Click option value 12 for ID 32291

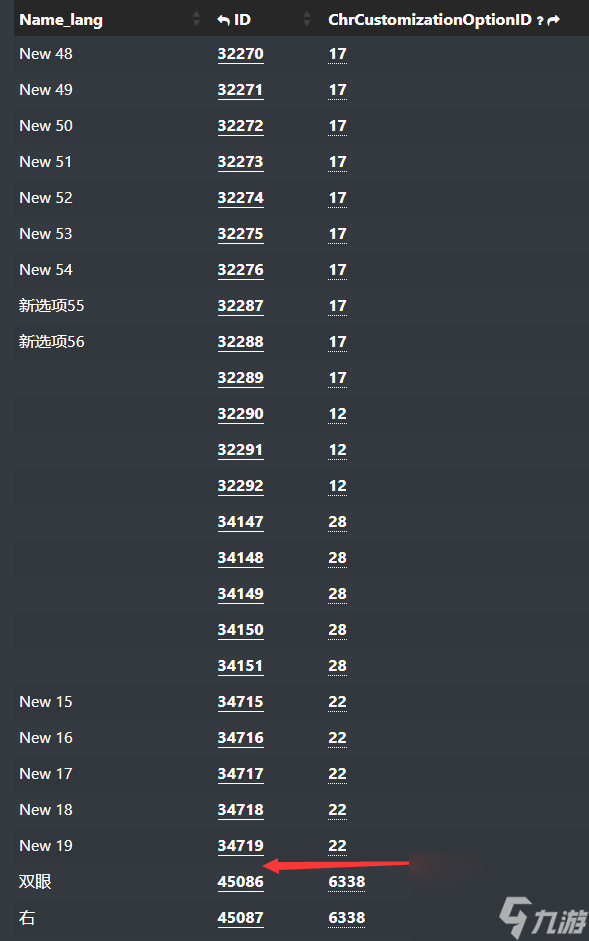(x=337, y=450)
